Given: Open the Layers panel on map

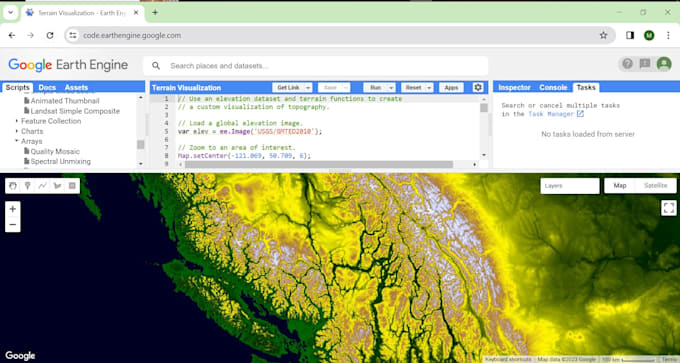Looking at the screenshot, I should pyautogui.click(x=569, y=186).
